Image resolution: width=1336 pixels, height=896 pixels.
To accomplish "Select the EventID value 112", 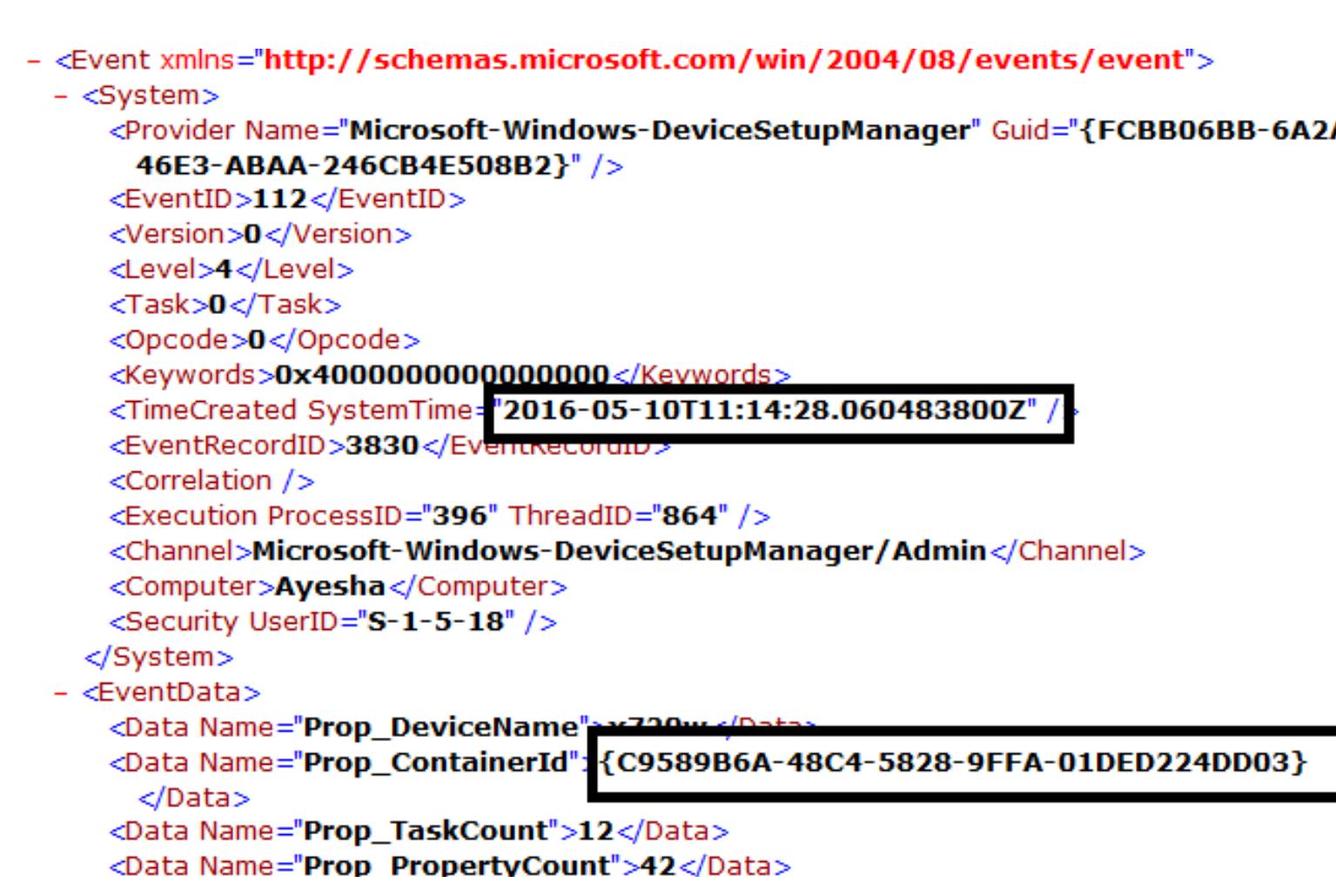I will (x=279, y=200).
